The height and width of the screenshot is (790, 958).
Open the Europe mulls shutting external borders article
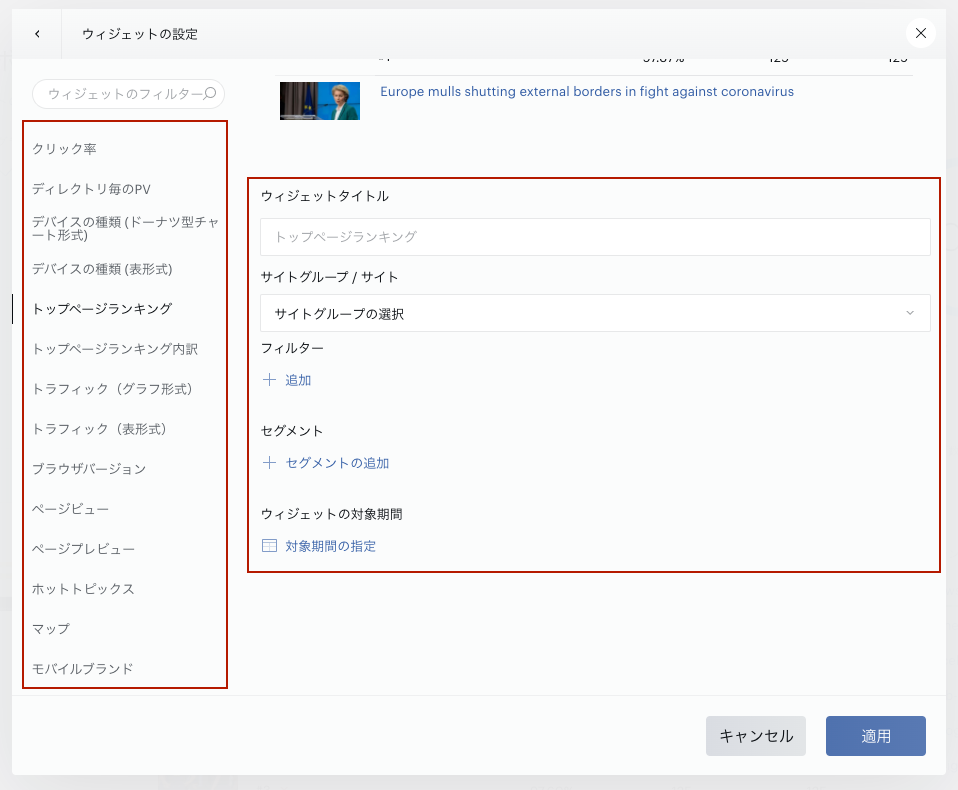tap(587, 92)
